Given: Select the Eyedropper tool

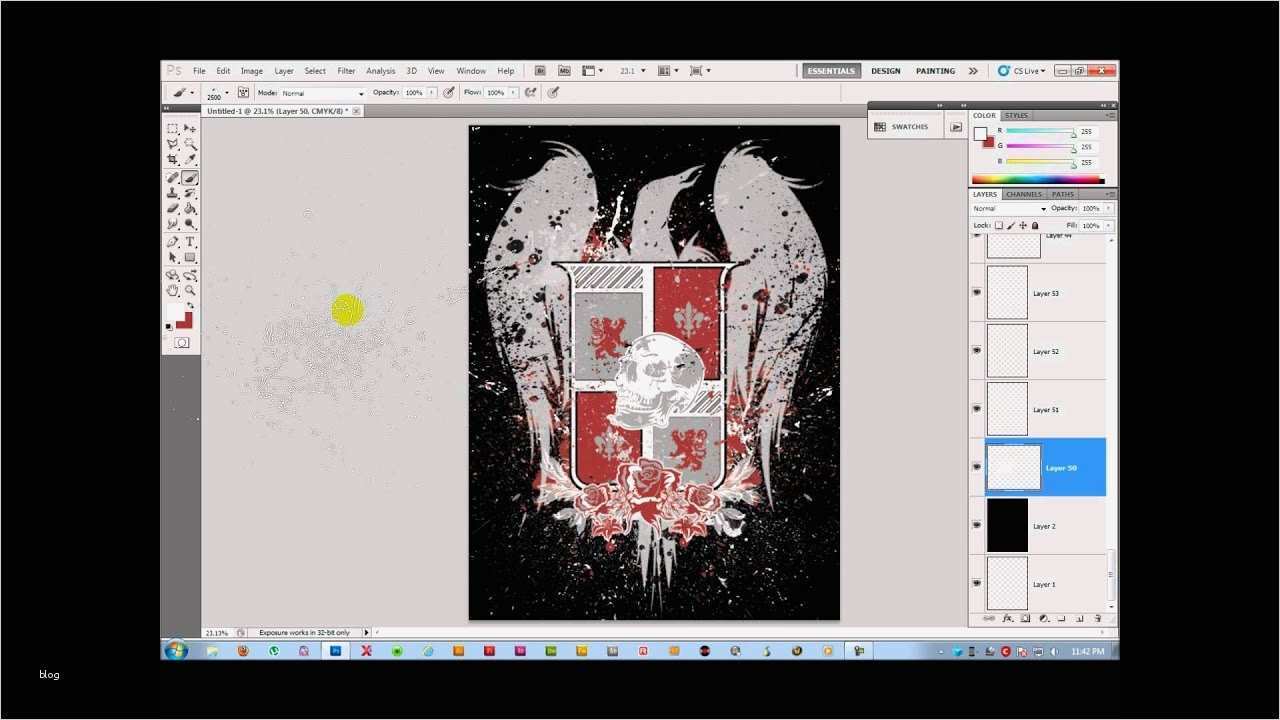Looking at the screenshot, I should 190,160.
